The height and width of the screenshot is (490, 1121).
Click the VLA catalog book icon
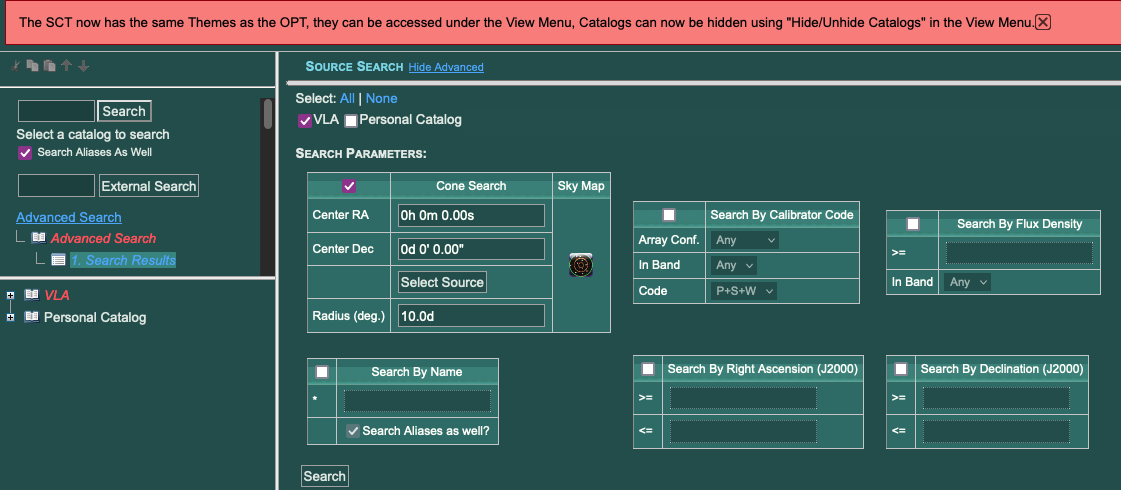pyautogui.click(x=31, y=295)
